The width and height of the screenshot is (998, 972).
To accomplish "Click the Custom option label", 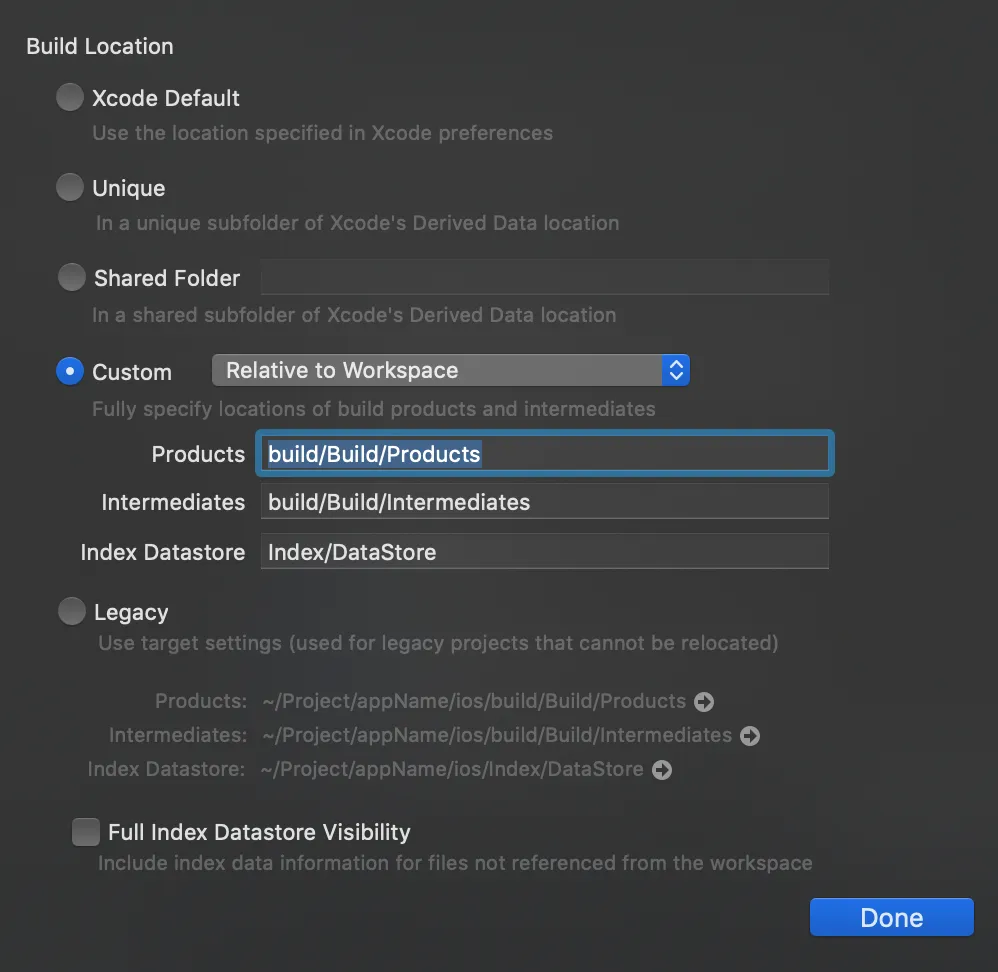I will point(132,372).
